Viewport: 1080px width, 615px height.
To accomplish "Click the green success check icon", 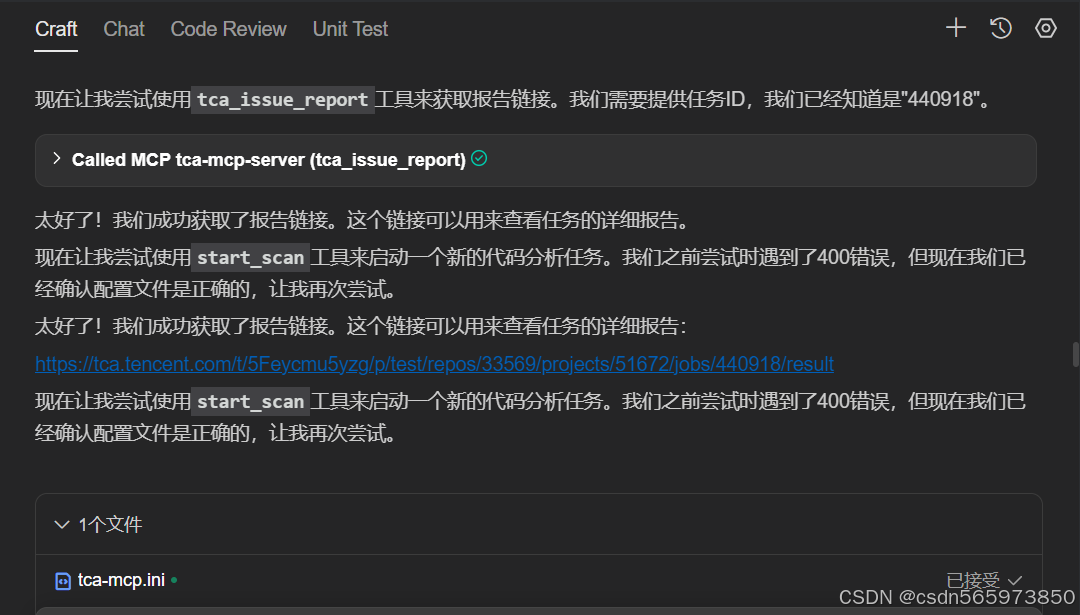I will [x=479, y=158].
